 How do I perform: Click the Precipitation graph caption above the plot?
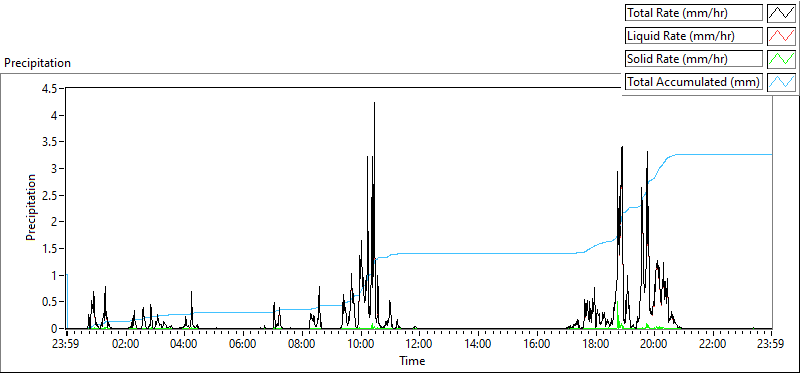coord(38,63)
